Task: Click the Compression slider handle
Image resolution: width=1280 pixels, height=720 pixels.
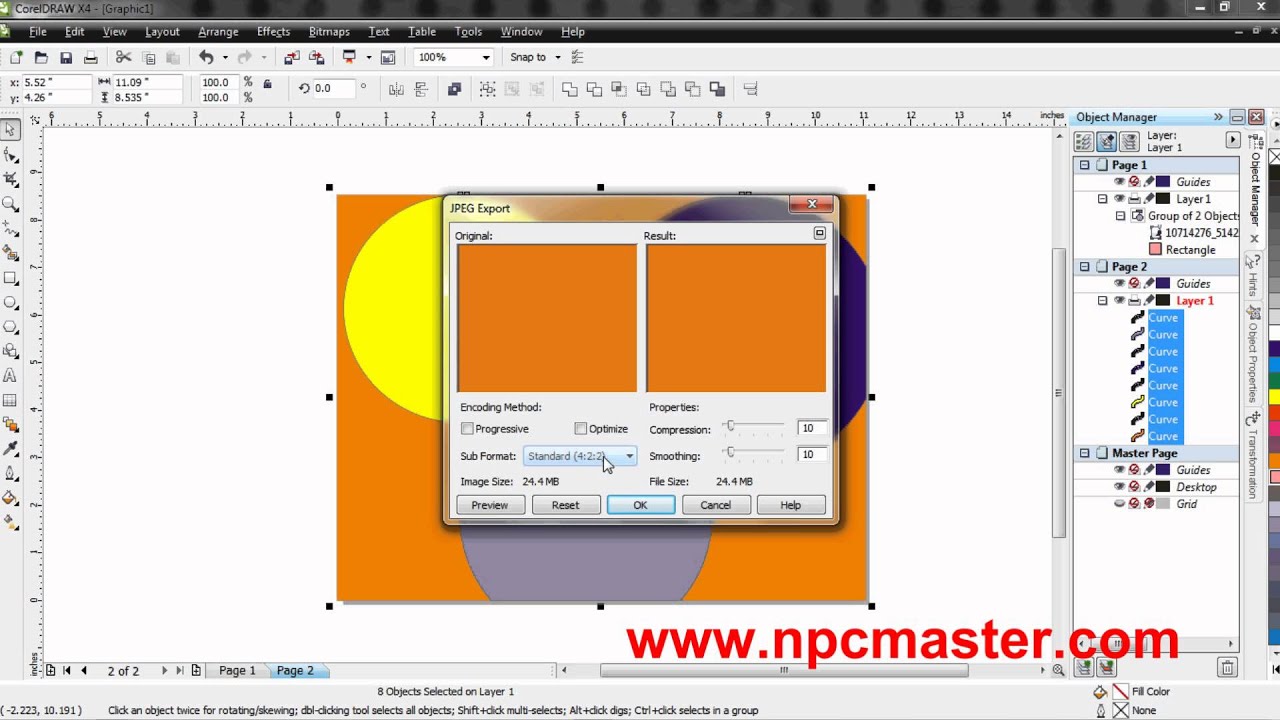Action: point(730,427)
